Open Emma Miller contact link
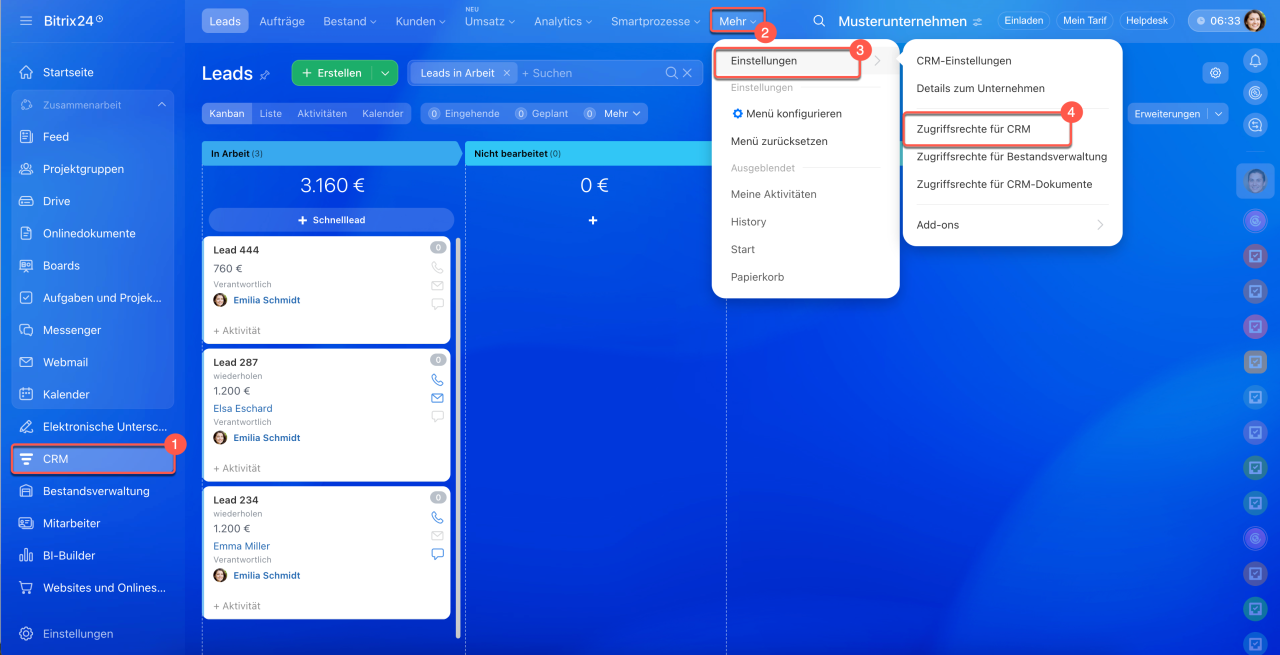Screen dimensions: 1280x655 tap(242, 547)
